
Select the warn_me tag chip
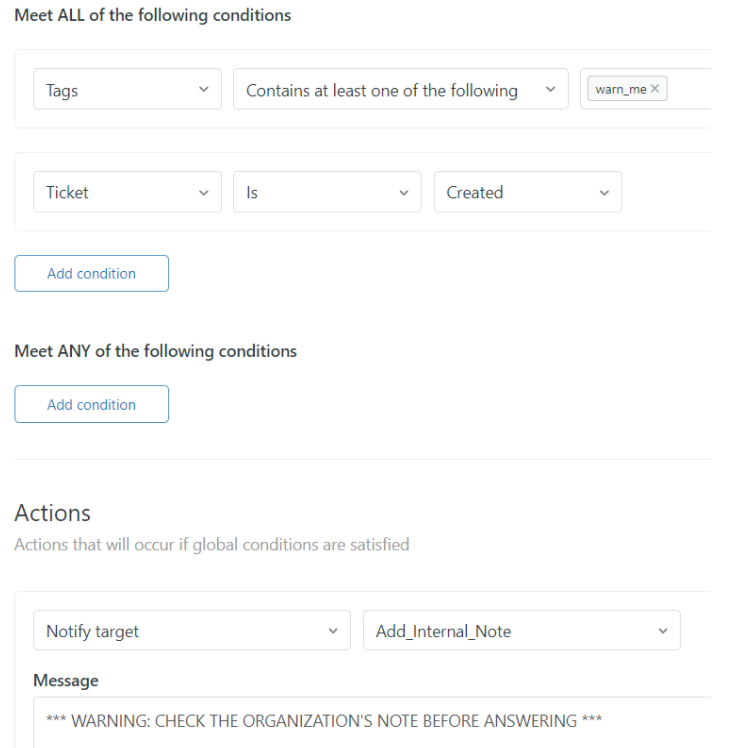click(620, 90)
